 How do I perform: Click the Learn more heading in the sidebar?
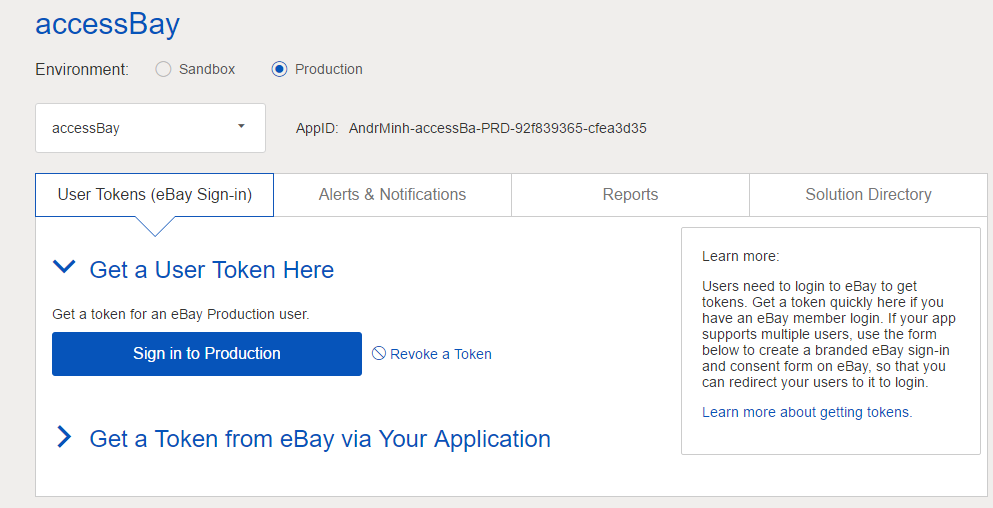pyautogui.click(x=740, y=257)
